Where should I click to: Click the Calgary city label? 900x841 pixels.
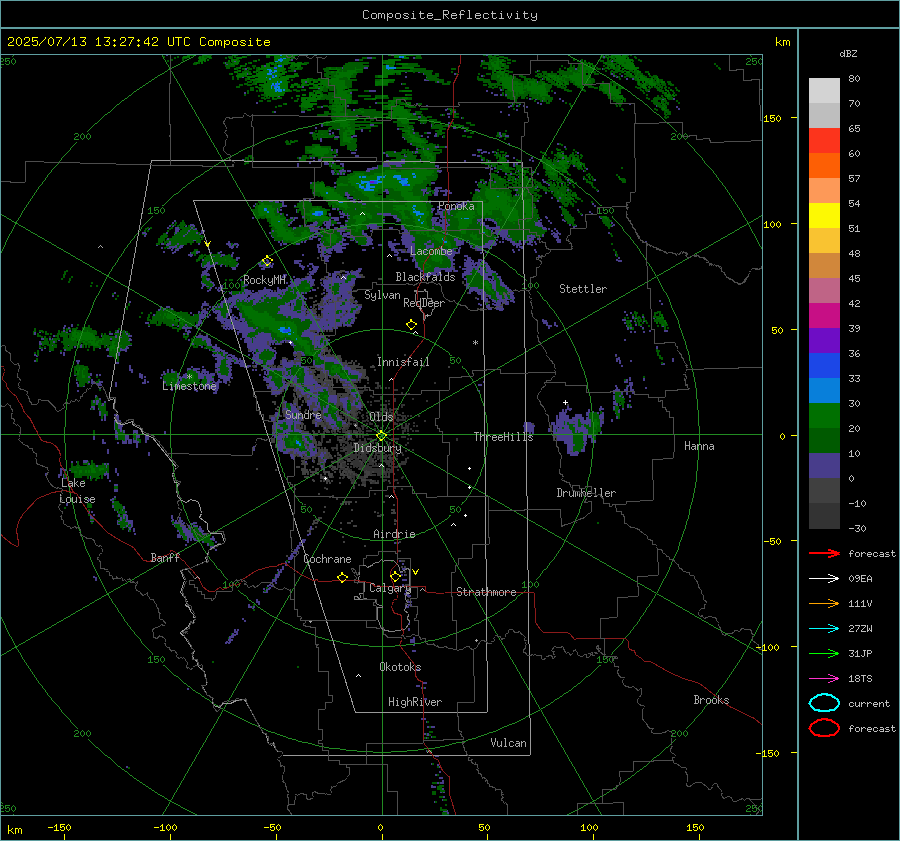[x=390, y=588]
